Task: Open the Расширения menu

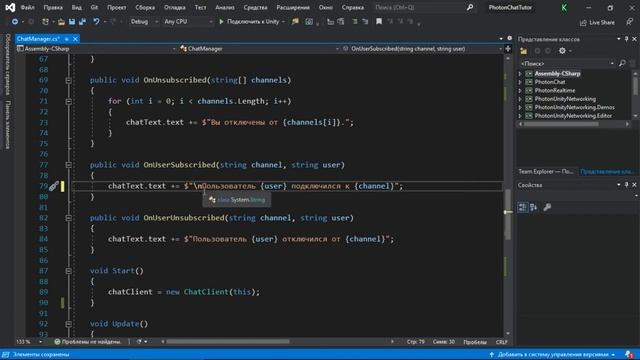Action: click(x=293, y=7)
